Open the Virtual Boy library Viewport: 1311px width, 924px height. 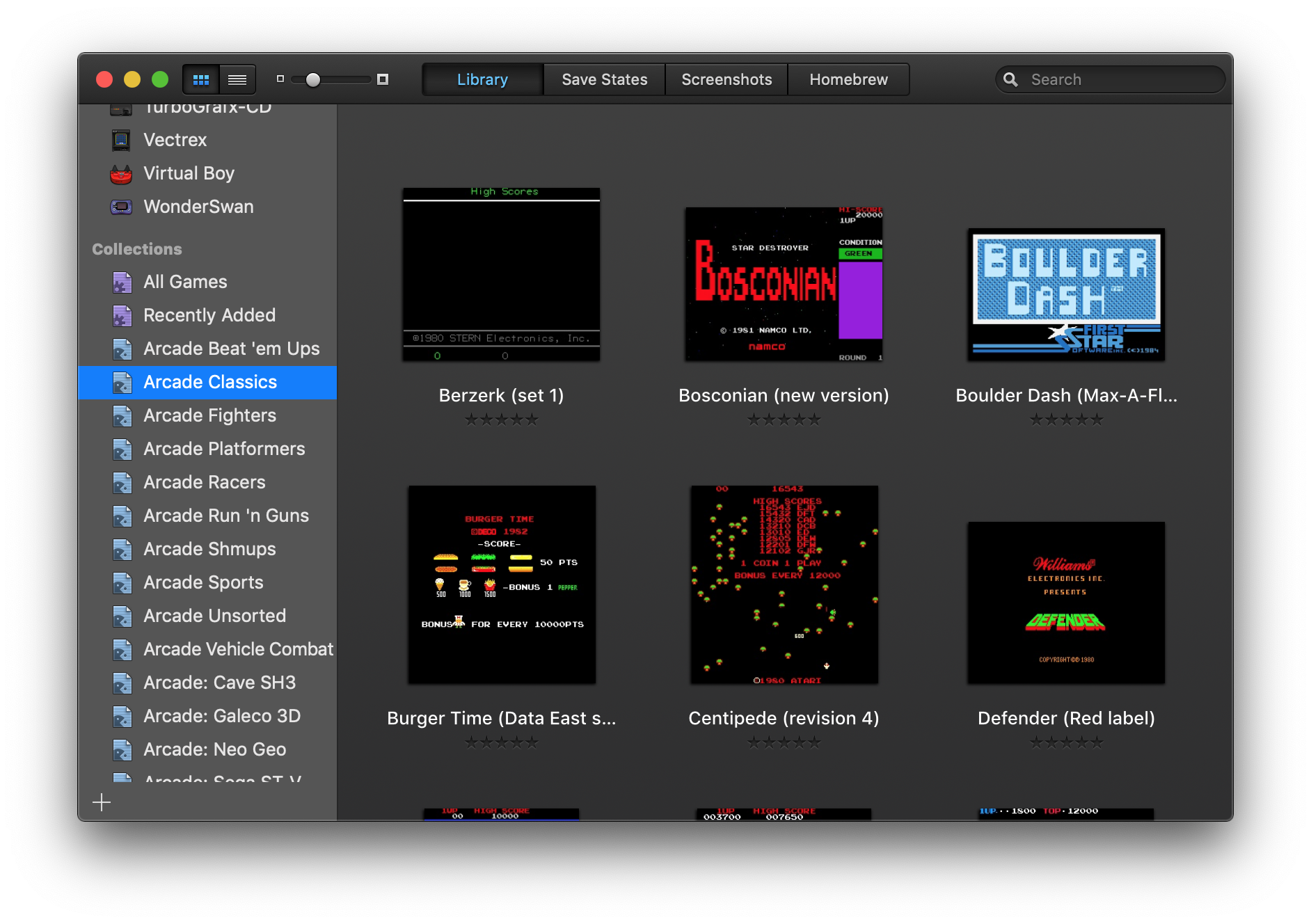coord(189,173)
